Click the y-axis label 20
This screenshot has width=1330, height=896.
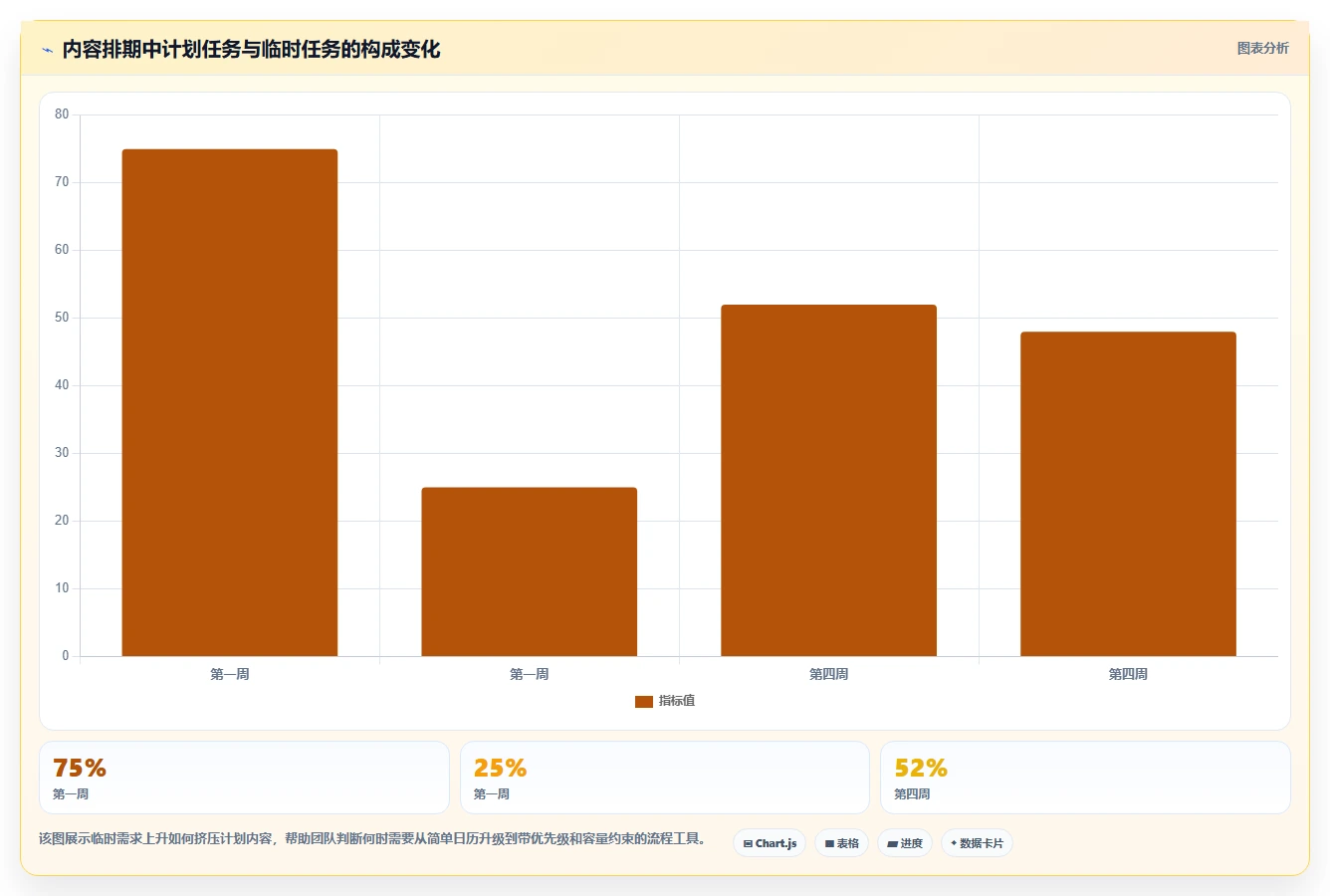[62, 521]
